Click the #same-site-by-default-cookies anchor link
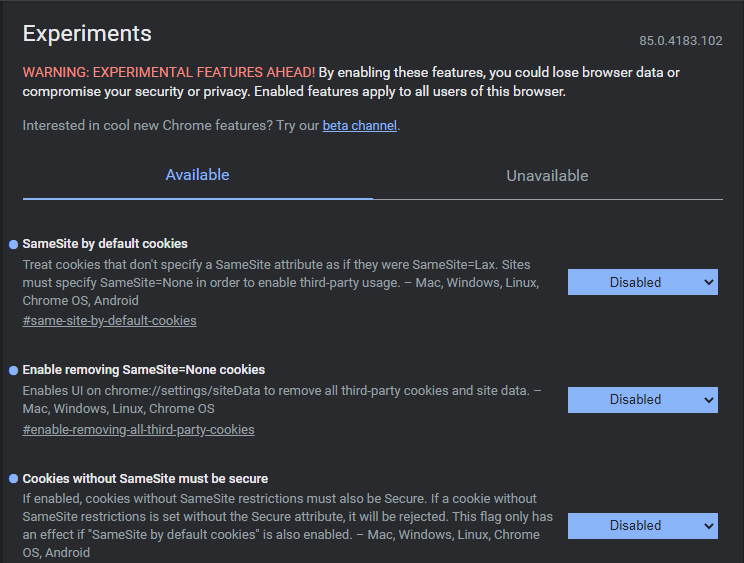 click(109, 321)
